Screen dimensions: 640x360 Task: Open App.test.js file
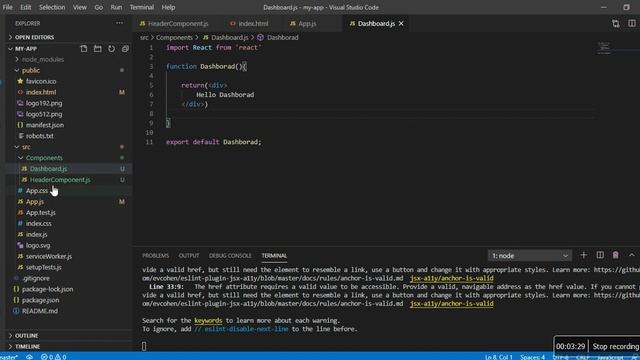click(40, 213)
